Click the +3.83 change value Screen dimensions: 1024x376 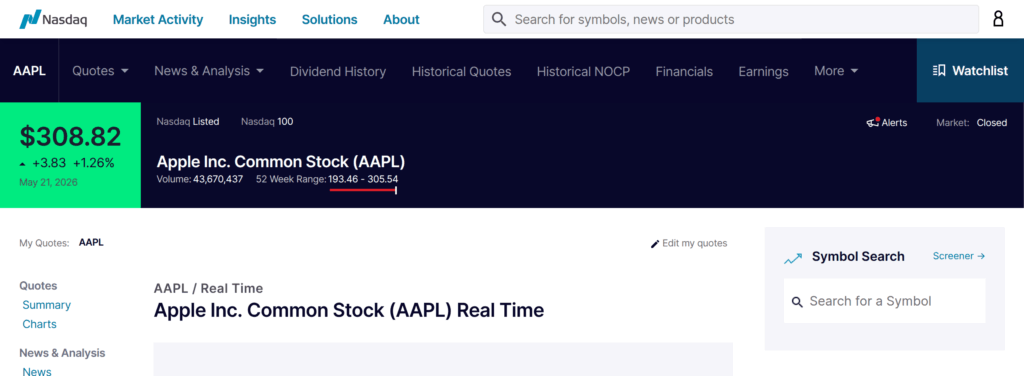[49, 163]
